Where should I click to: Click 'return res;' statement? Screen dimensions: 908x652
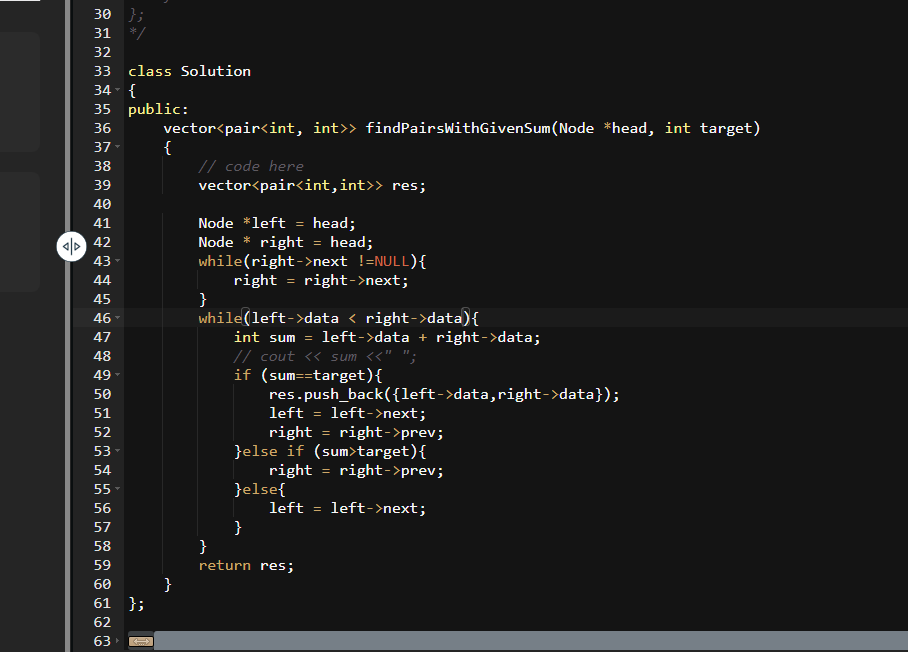pyautogui.click(x=246, y=566)
